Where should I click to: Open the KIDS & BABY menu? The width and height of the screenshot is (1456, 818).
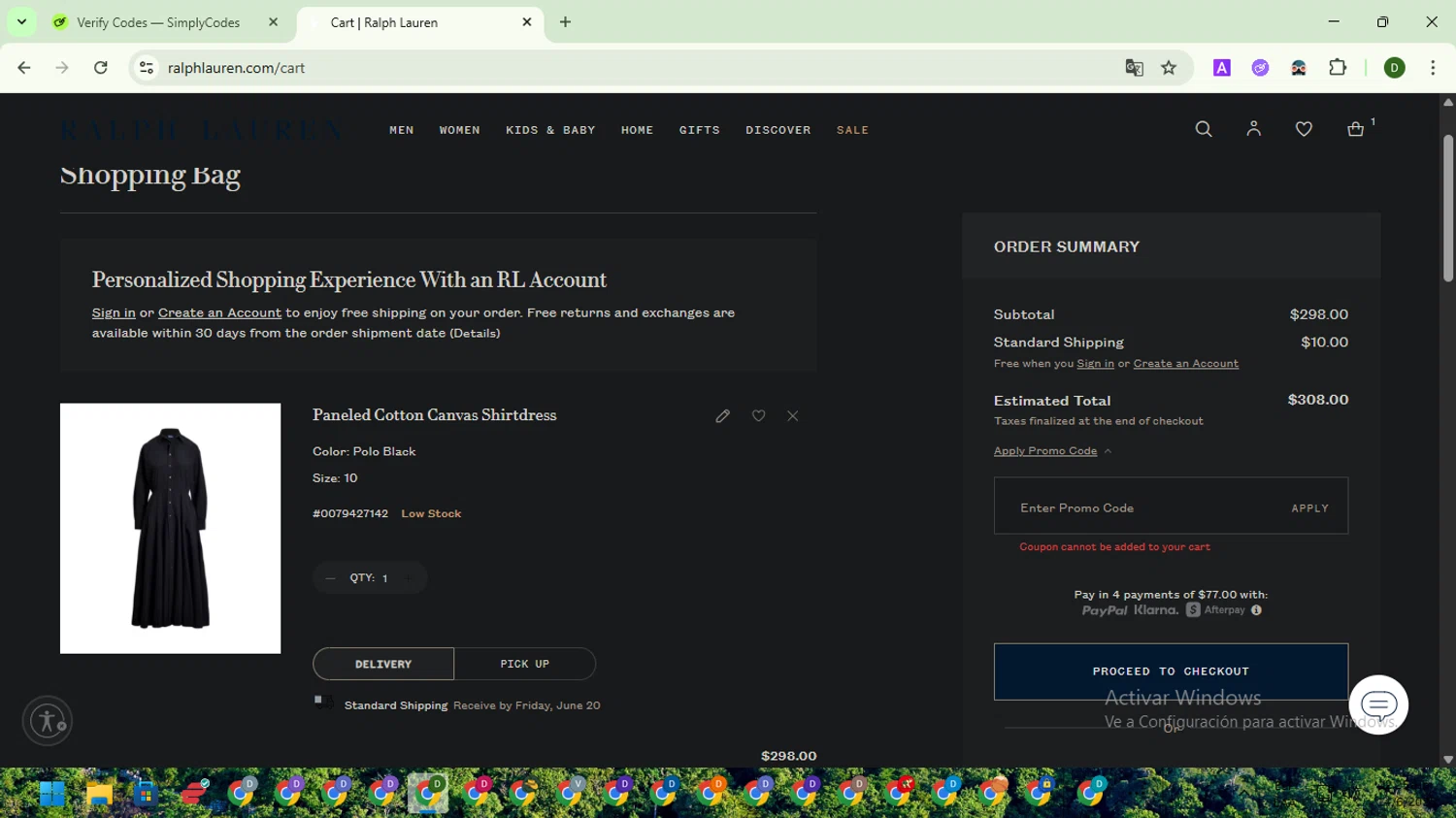(550, 130)
